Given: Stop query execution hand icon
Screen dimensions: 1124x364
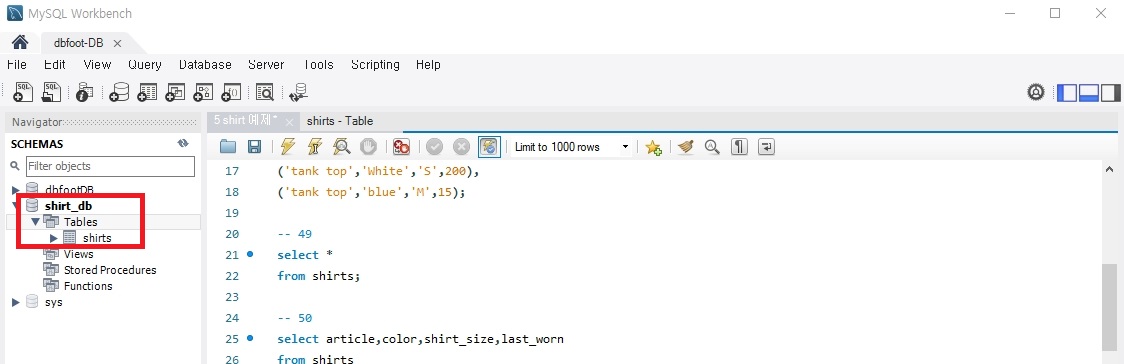Looking at the screenshot, I should (x=368, y=147).
